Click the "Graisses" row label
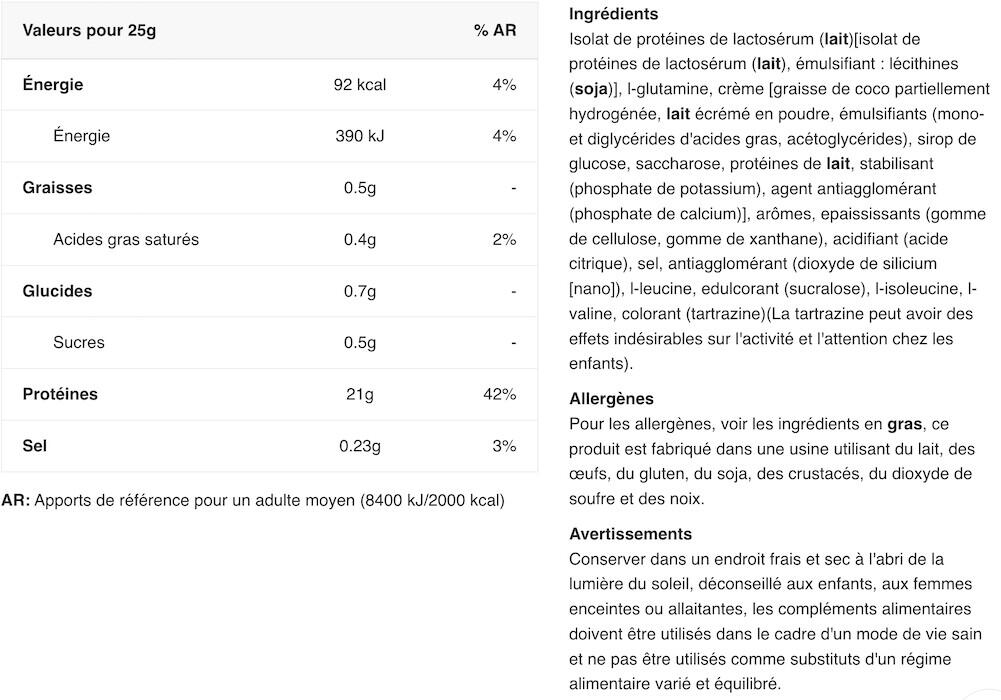The image size is (1001, 700). pyautogui.click(x=57, y=188)
